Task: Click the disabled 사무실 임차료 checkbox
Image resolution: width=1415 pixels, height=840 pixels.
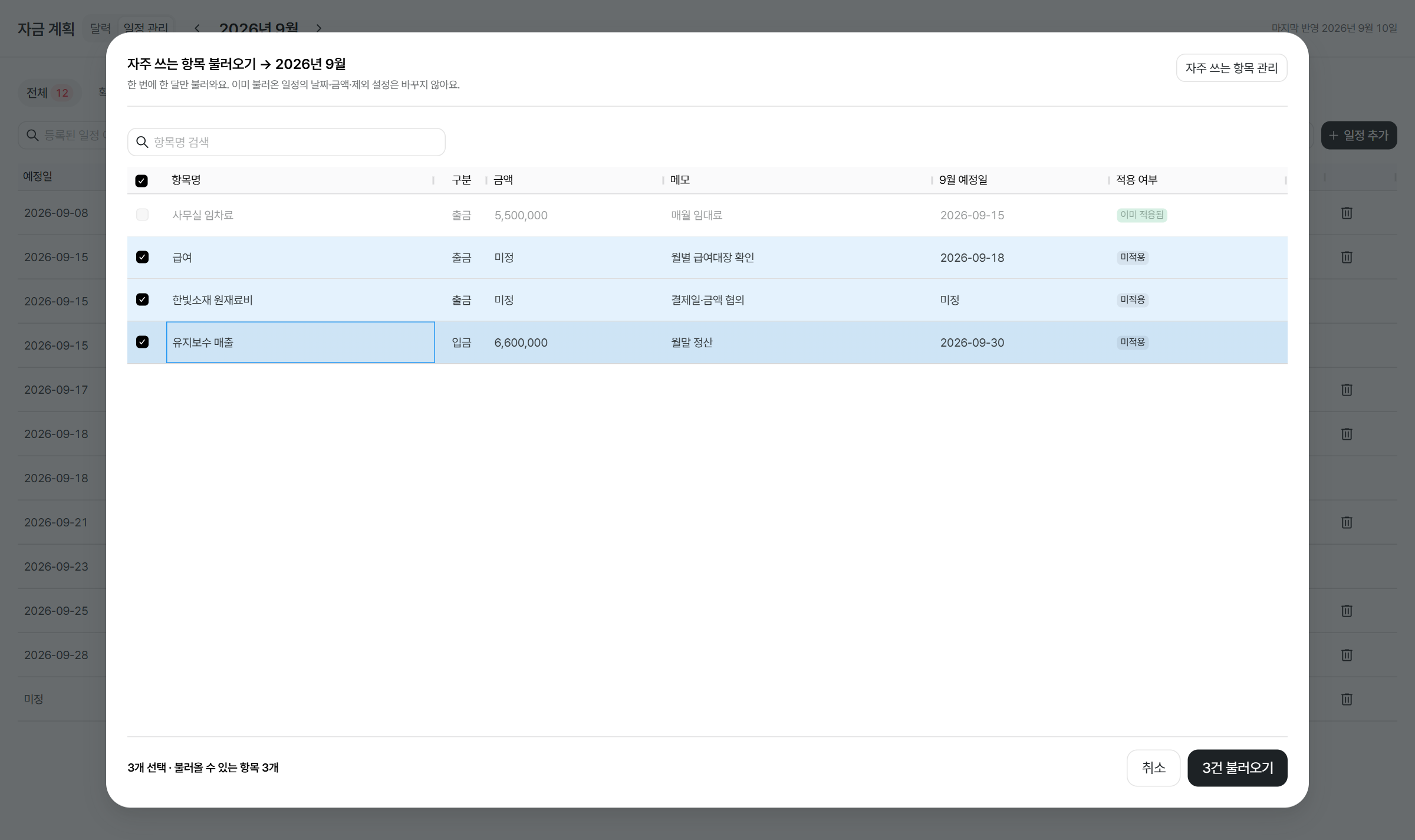Action: tap(142, 215)
